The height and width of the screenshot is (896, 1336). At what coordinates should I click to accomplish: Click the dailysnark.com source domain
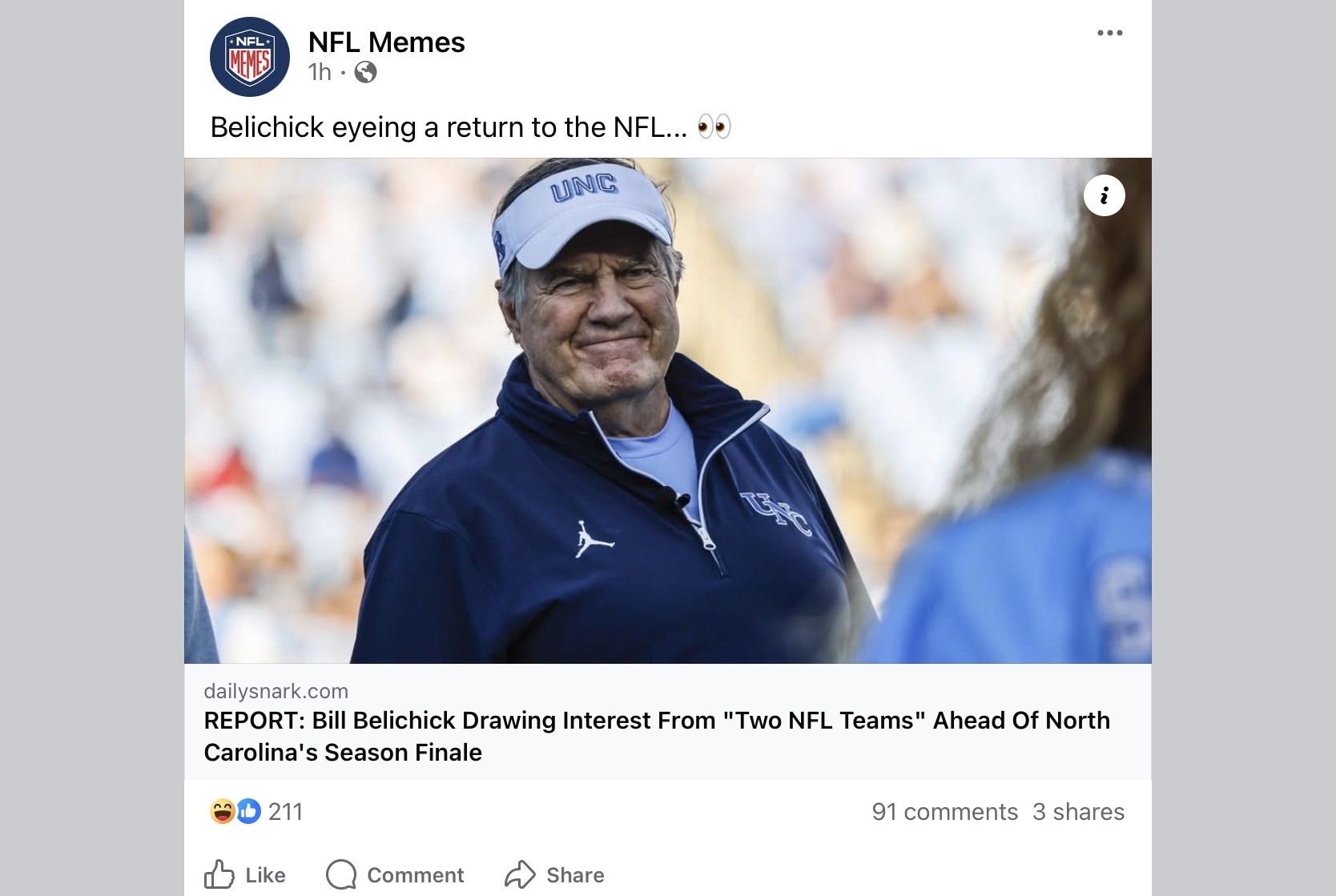(x=276, y=691)
